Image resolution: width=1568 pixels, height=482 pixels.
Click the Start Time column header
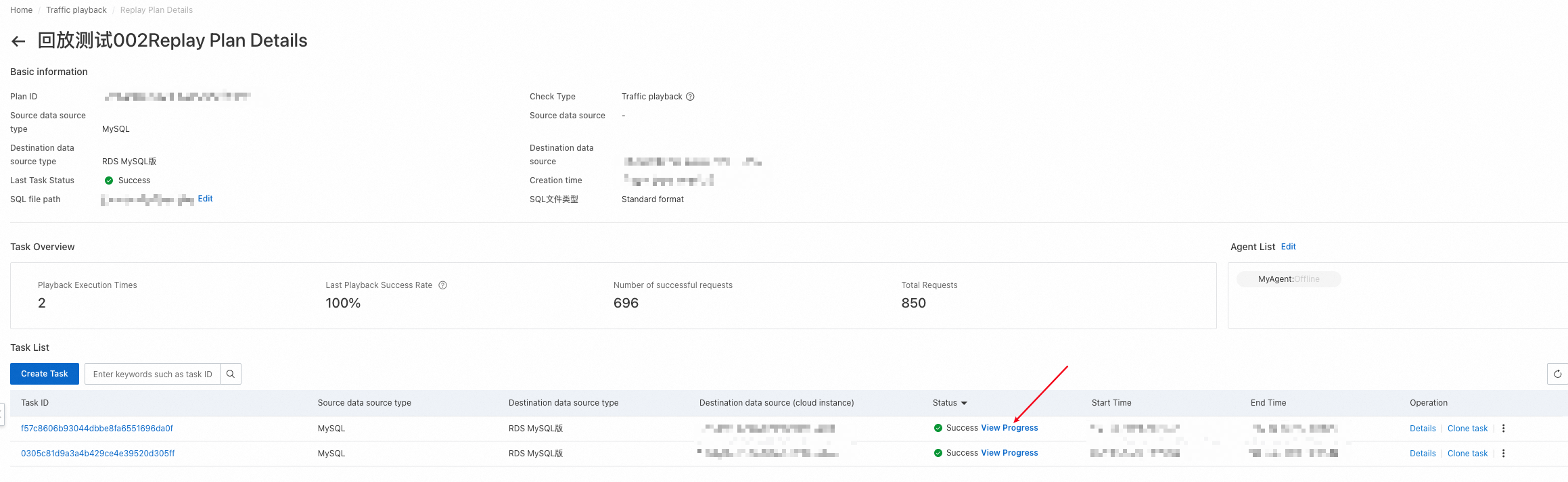1111,403
